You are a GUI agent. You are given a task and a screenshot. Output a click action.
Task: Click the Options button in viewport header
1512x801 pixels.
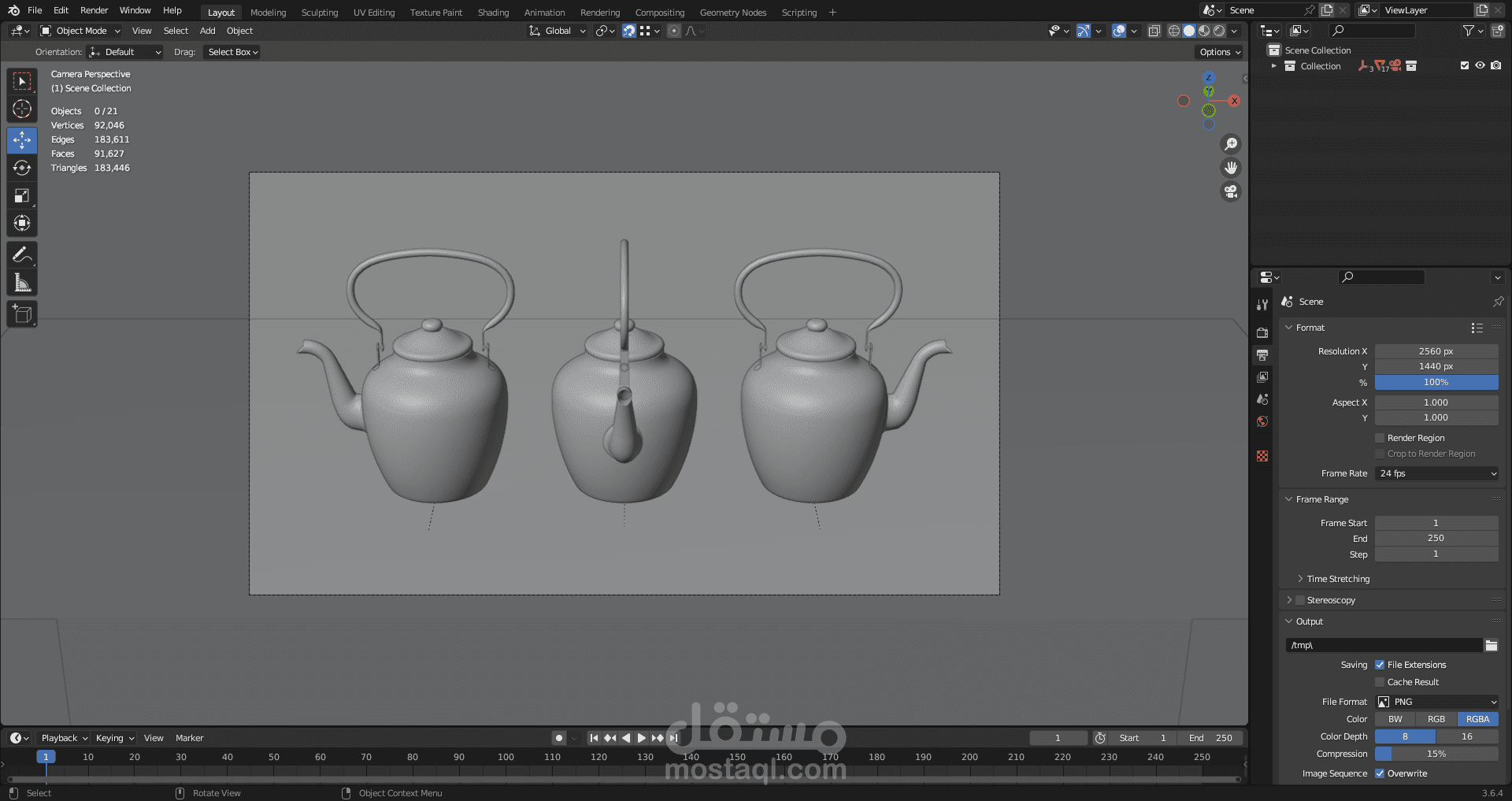(1219, 52)
